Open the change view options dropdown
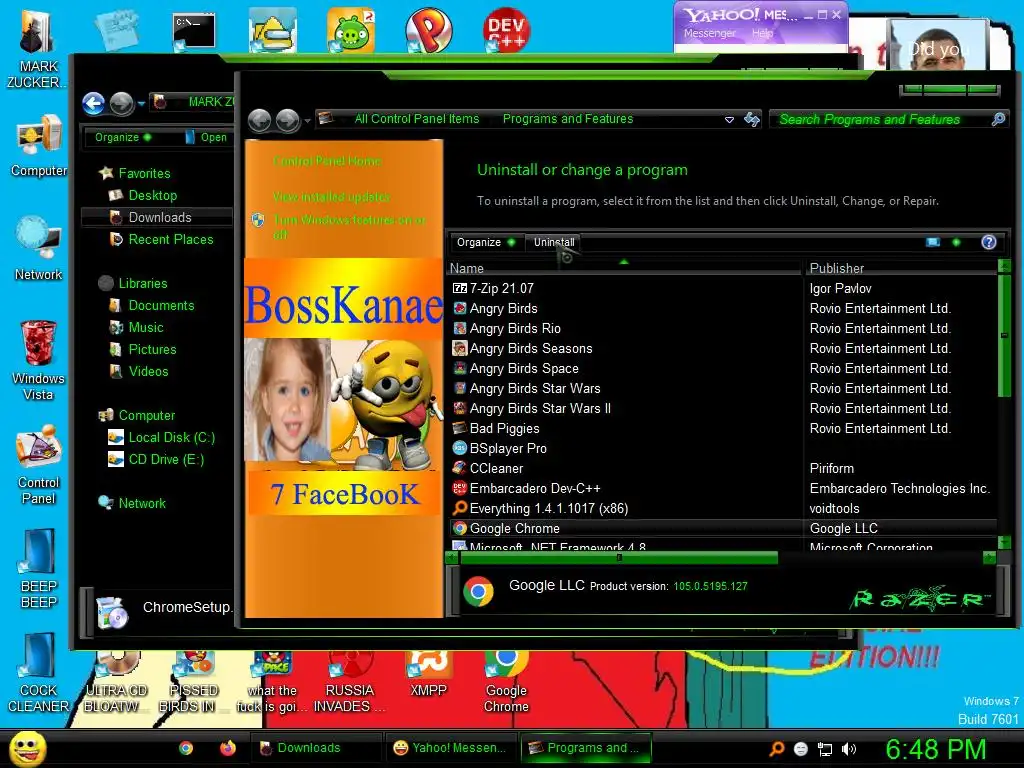 pyautogui.click(x=956, y=242)
